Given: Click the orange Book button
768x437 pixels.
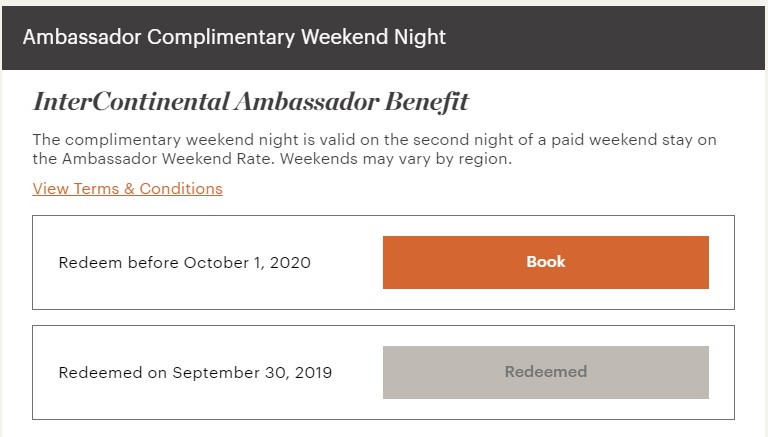Looking at the screenshot, I should click(x=545, y=262).
